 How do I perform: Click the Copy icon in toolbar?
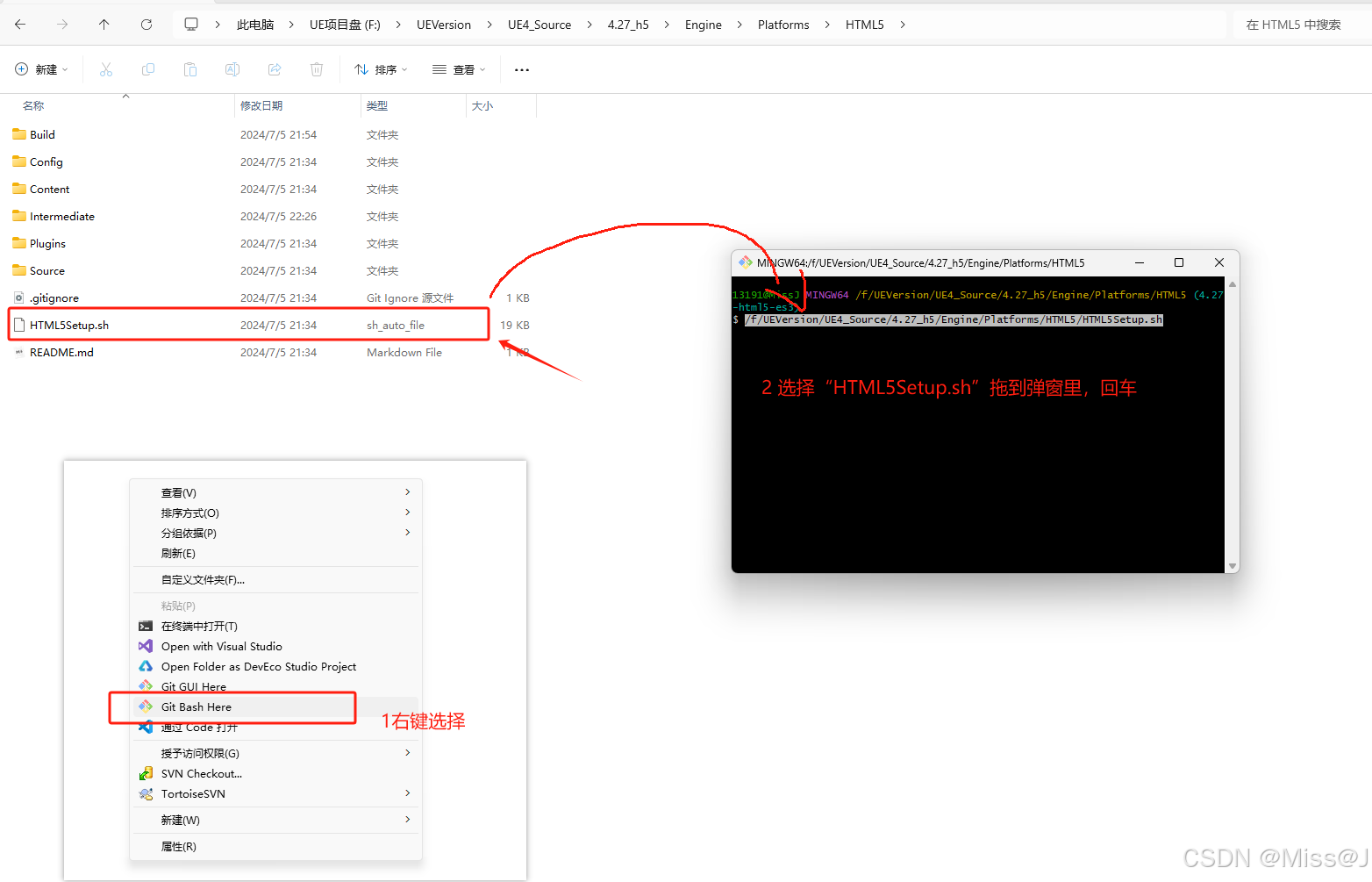[x=148, y=69]
